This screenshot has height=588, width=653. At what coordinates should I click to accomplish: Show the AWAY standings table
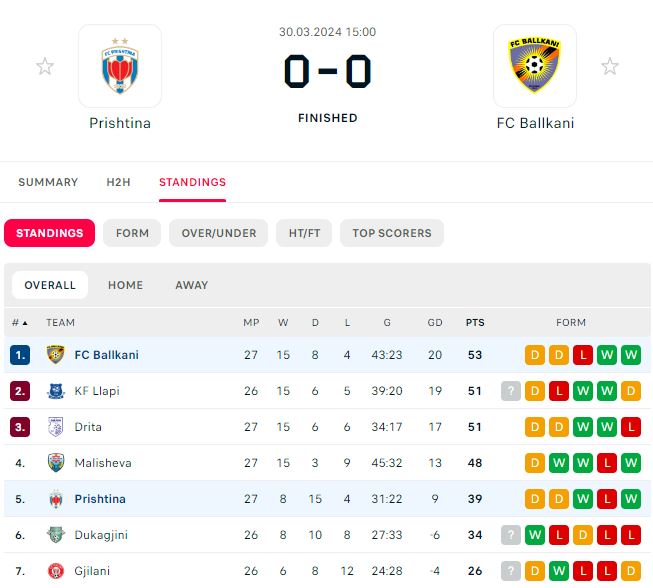pyautogui.click(x=192, y=285)
